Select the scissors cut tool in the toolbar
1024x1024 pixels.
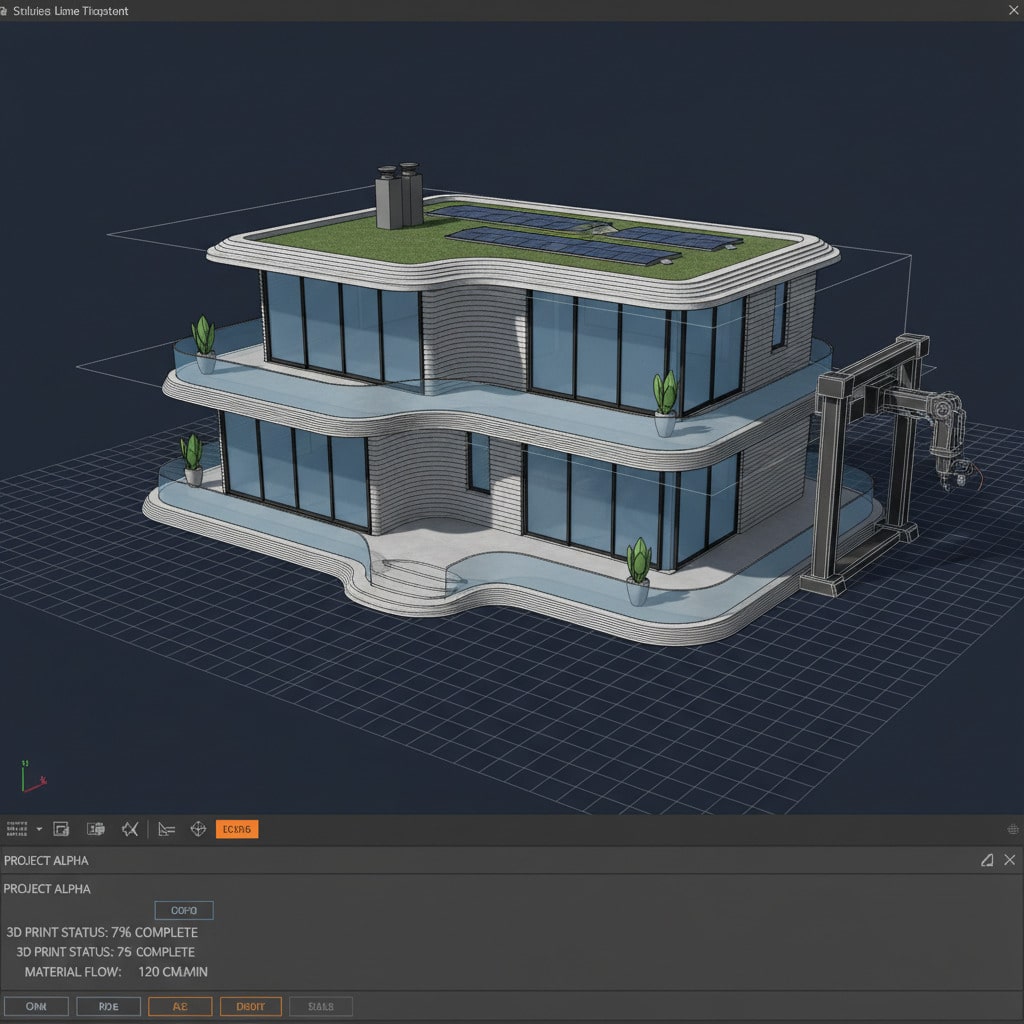click(130, 829)
